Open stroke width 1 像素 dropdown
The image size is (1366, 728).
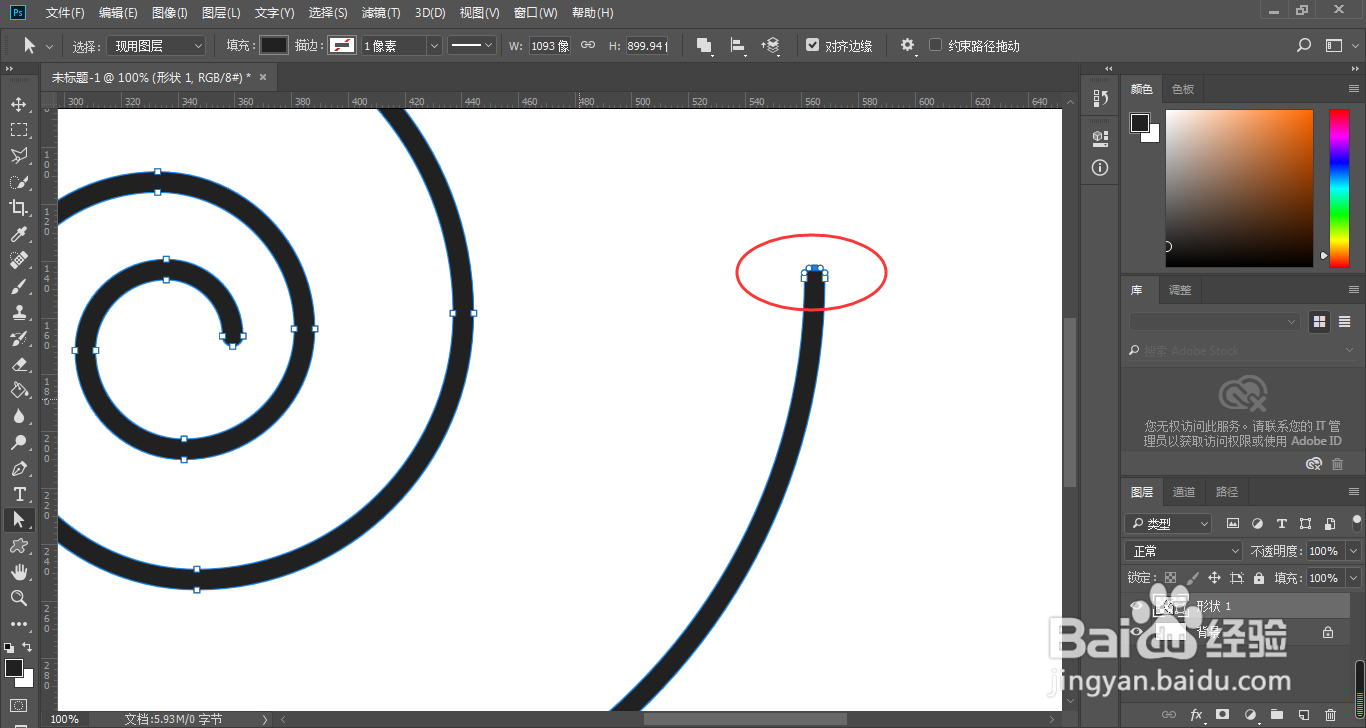[434, 46]
